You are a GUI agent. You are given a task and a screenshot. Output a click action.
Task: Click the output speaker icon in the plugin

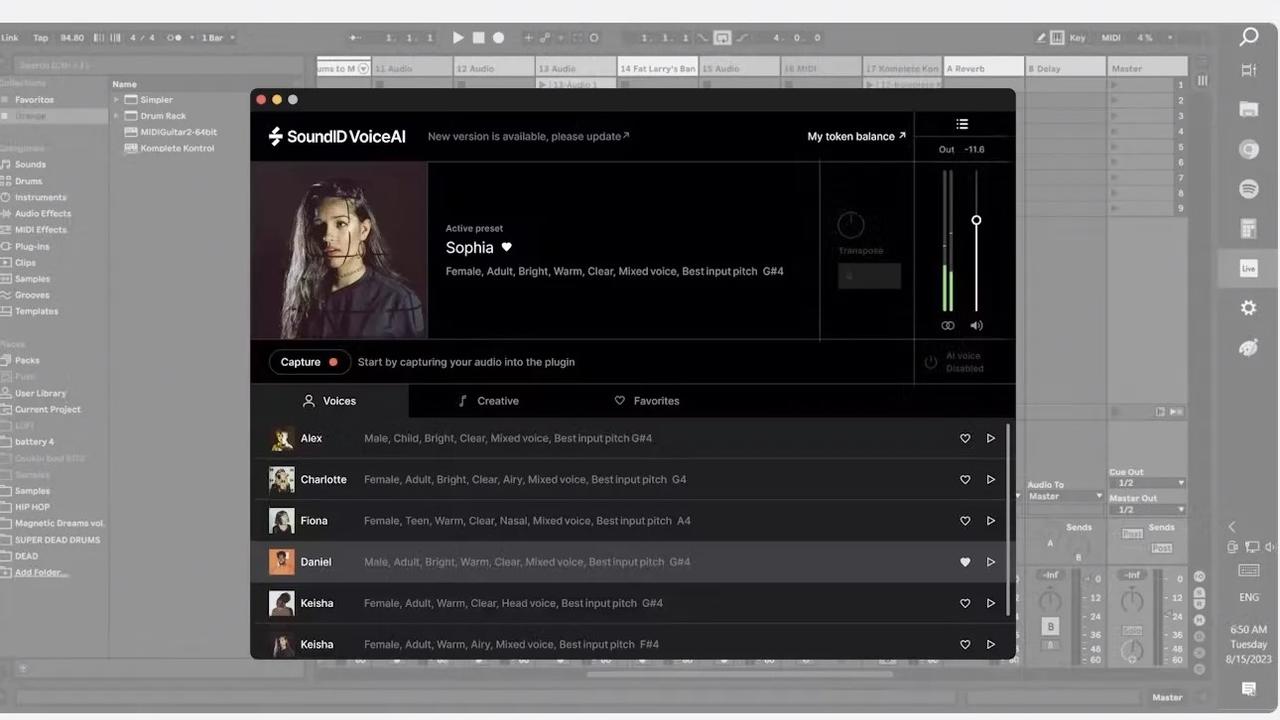coord(976,325)
